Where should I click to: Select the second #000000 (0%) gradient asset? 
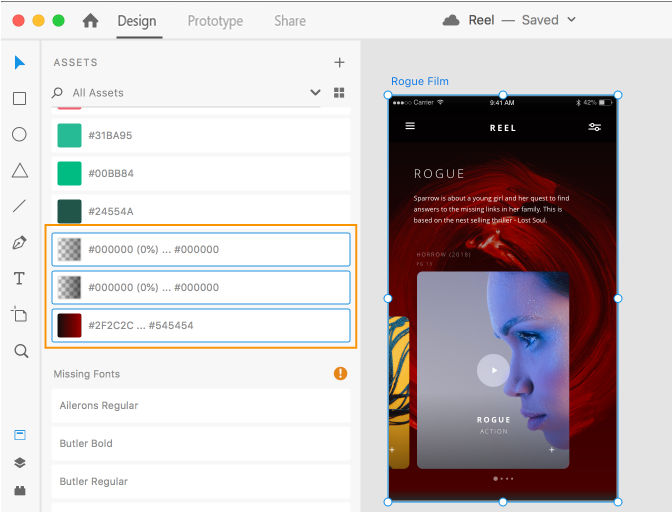click(201, 287)
